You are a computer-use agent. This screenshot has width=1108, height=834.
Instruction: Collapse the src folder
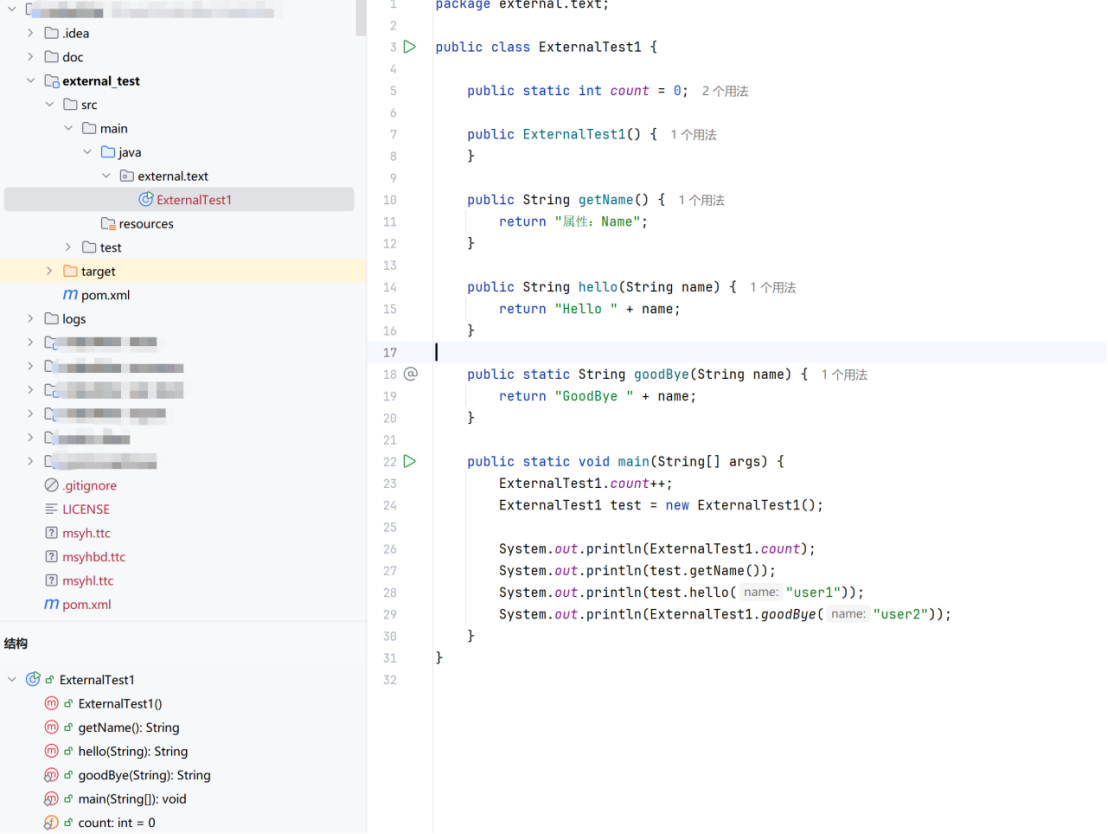pos(49,104)
